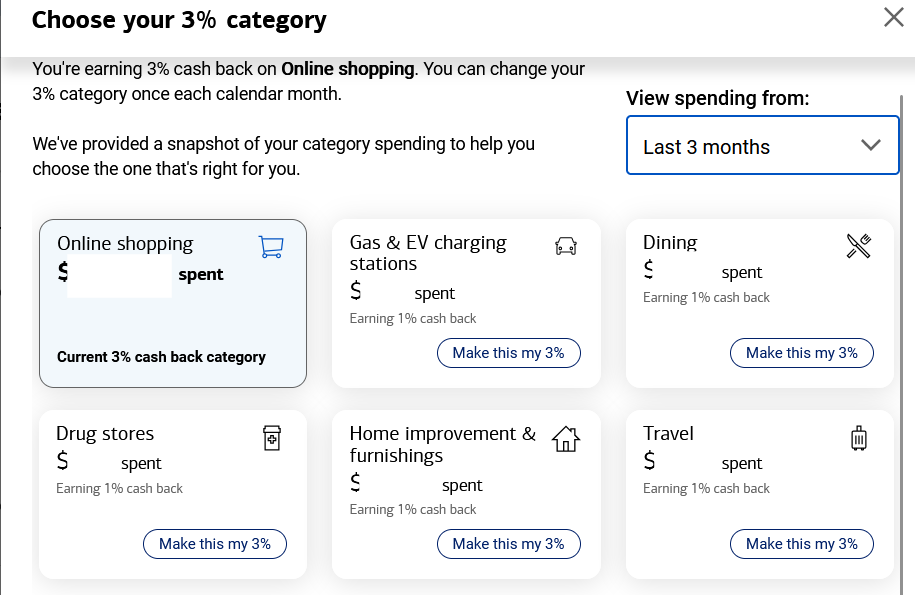Click the house icon for Home improvement
Screen dimensions: 915x595
(566, 437)
